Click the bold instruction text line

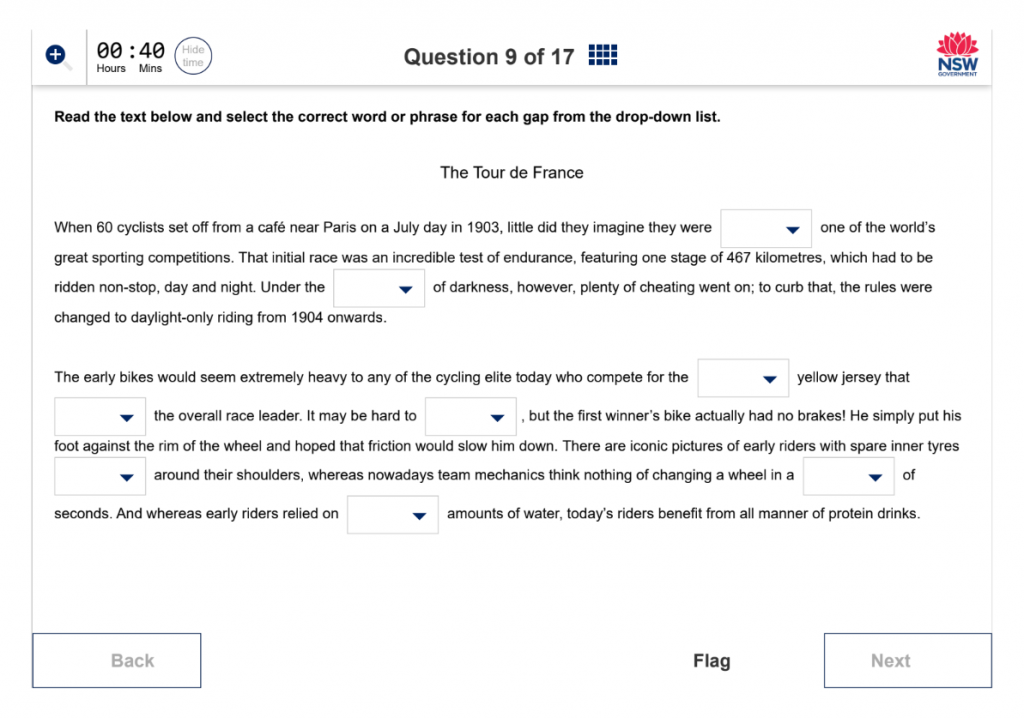coord(387,117)
